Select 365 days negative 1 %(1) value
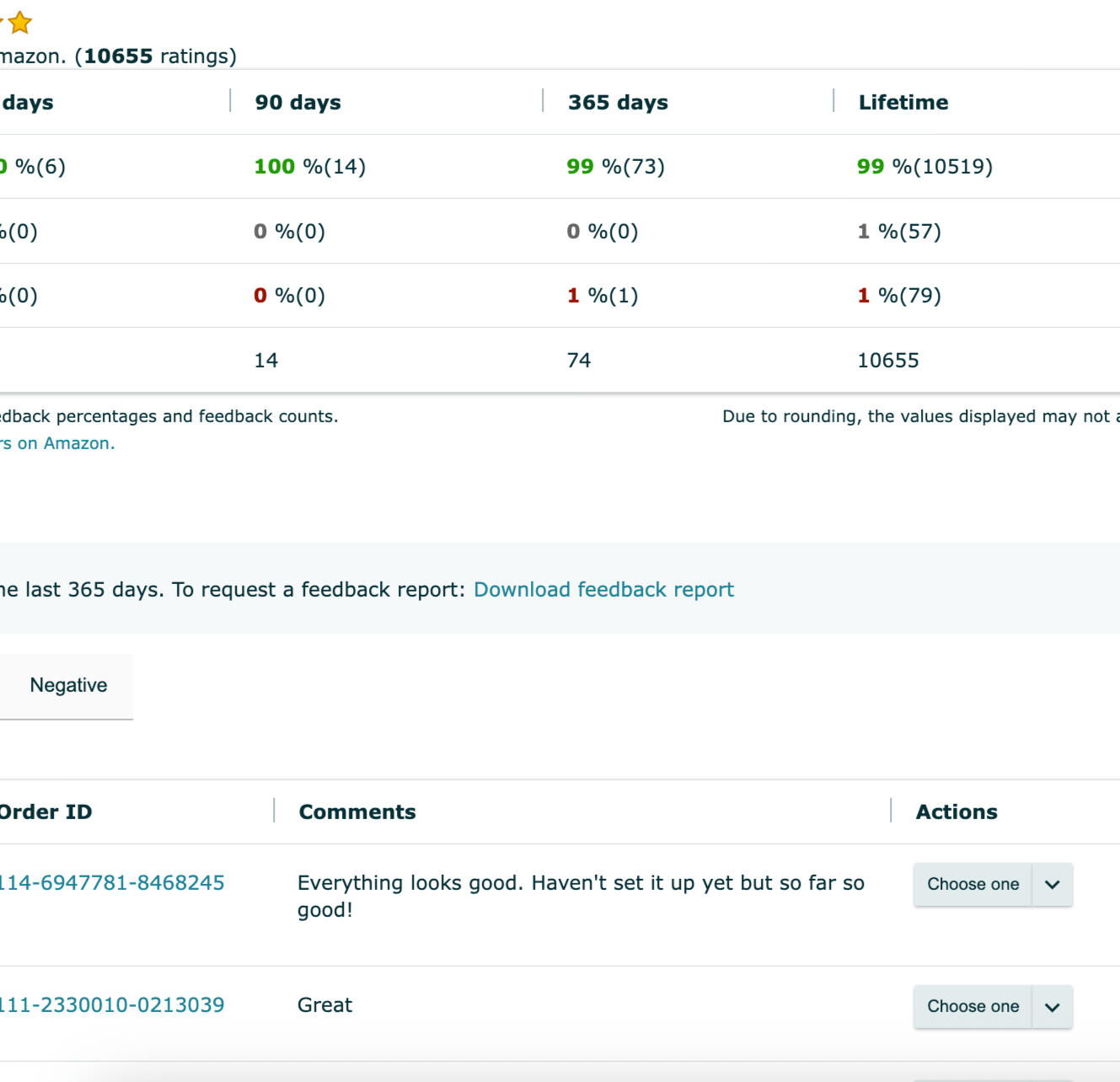Image resolution: width=1120 pixels, height=1082 pixels. tap(603, 296)
